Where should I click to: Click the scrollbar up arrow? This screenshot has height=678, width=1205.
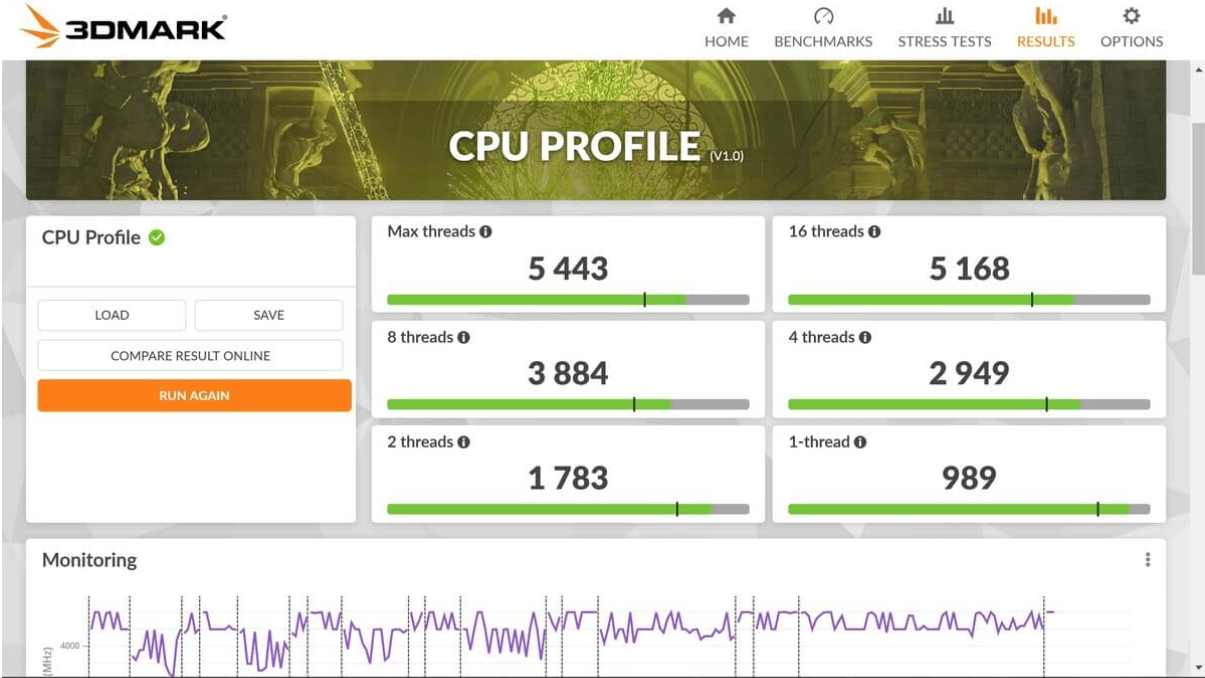(1198, 70)
